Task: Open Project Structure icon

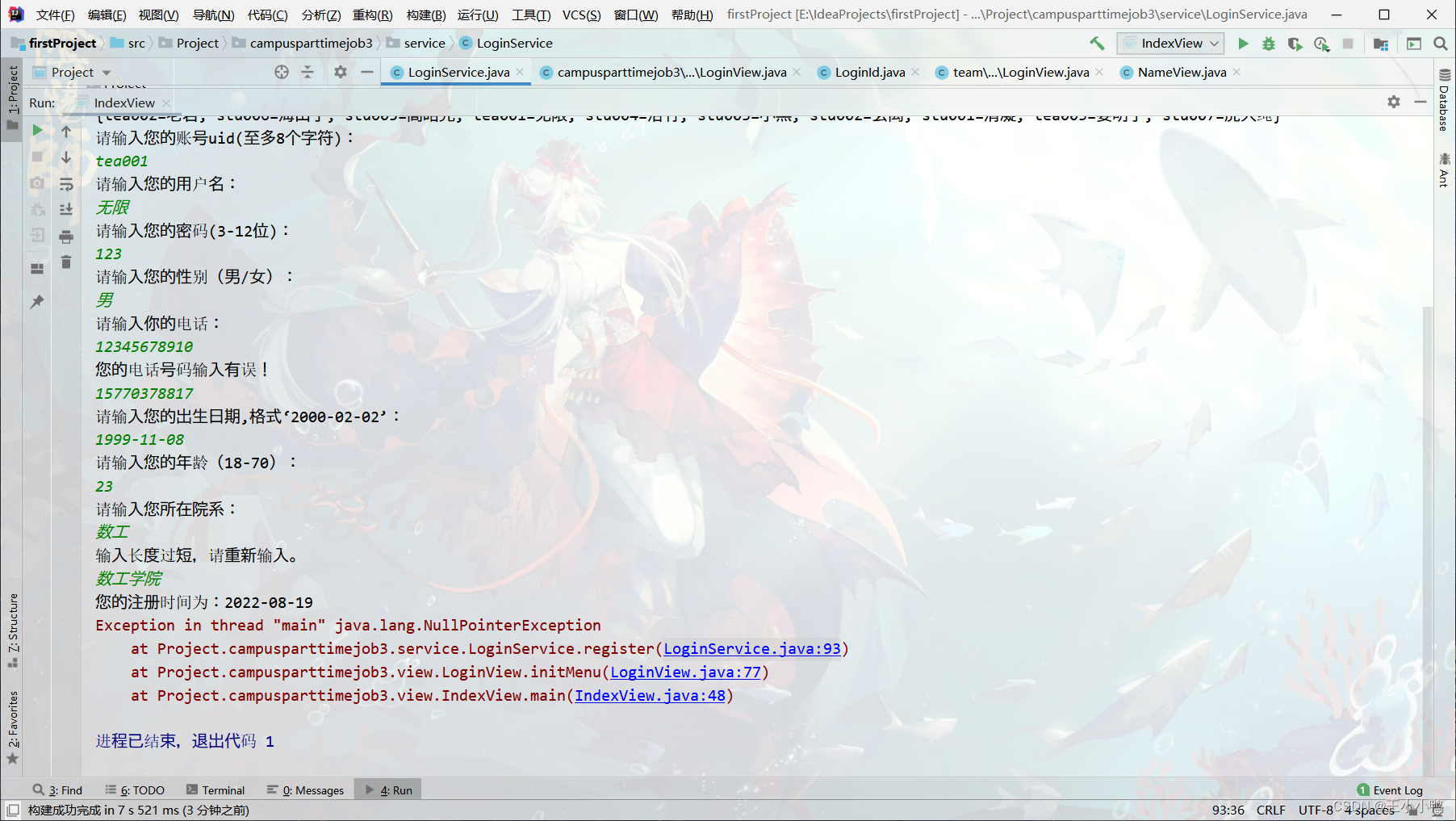Action: point(1381,44)
